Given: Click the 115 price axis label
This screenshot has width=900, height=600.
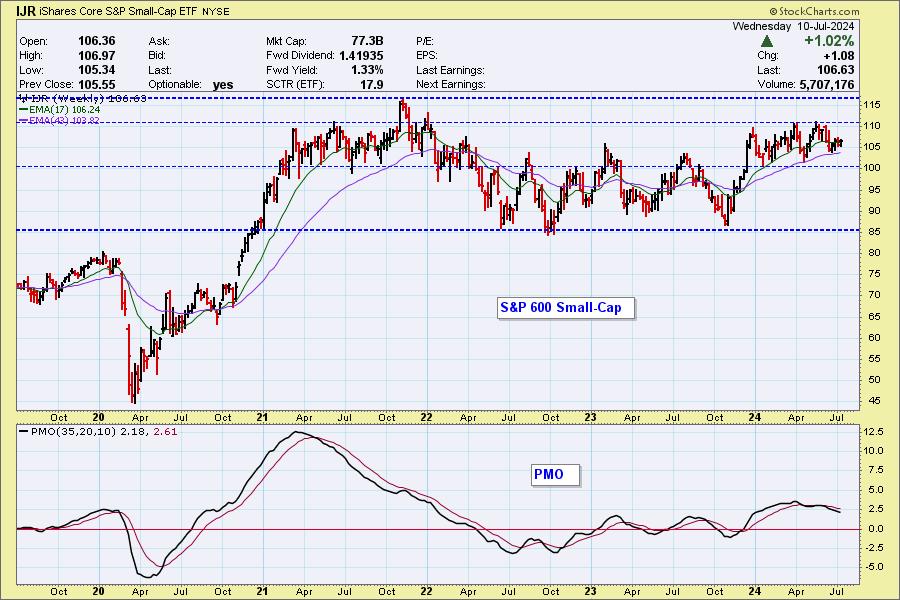Looking at the screenshot, I should 872,104.
